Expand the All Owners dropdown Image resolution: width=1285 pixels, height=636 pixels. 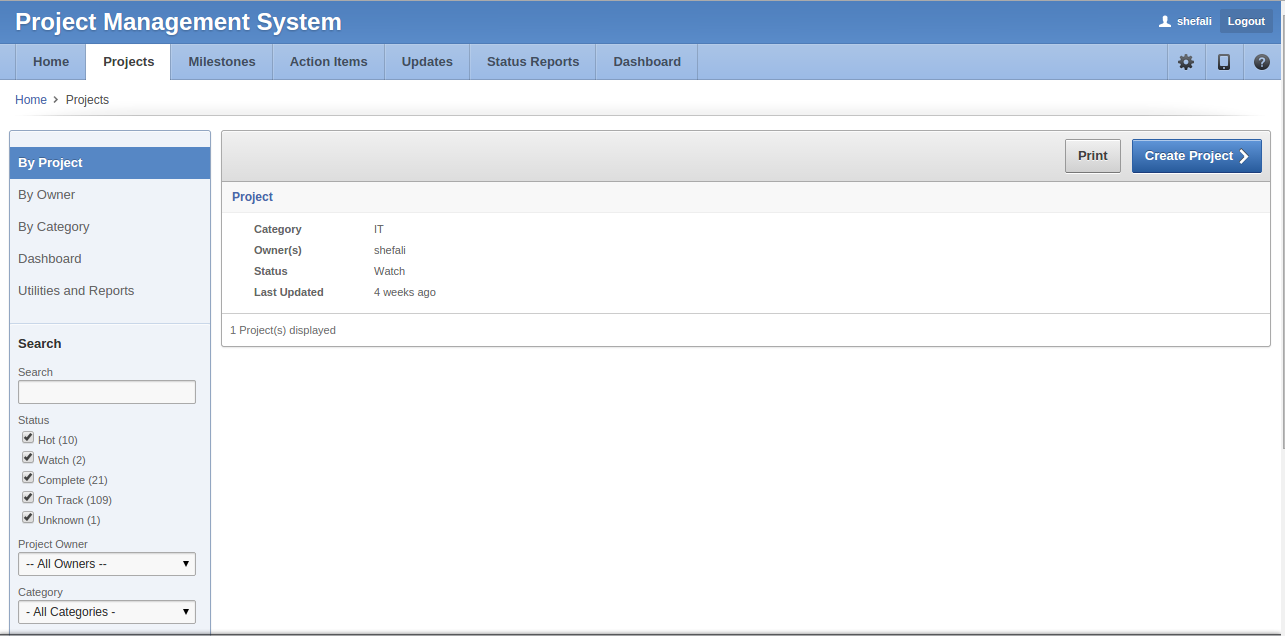click(x=107, y=564)
